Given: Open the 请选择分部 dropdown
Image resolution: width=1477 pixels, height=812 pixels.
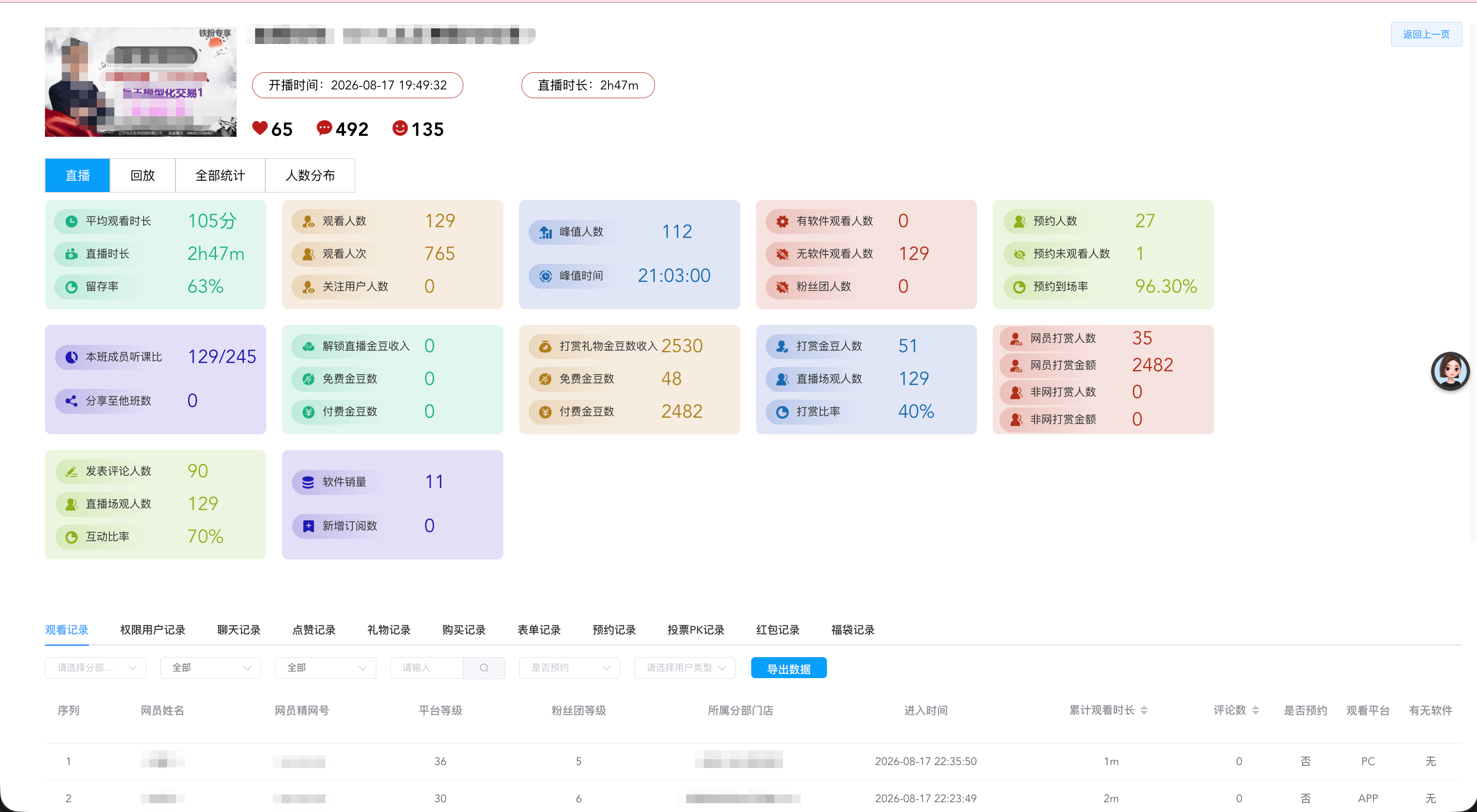Looking at the screenshot, I should pyautogui.click(x=95, y=667).
